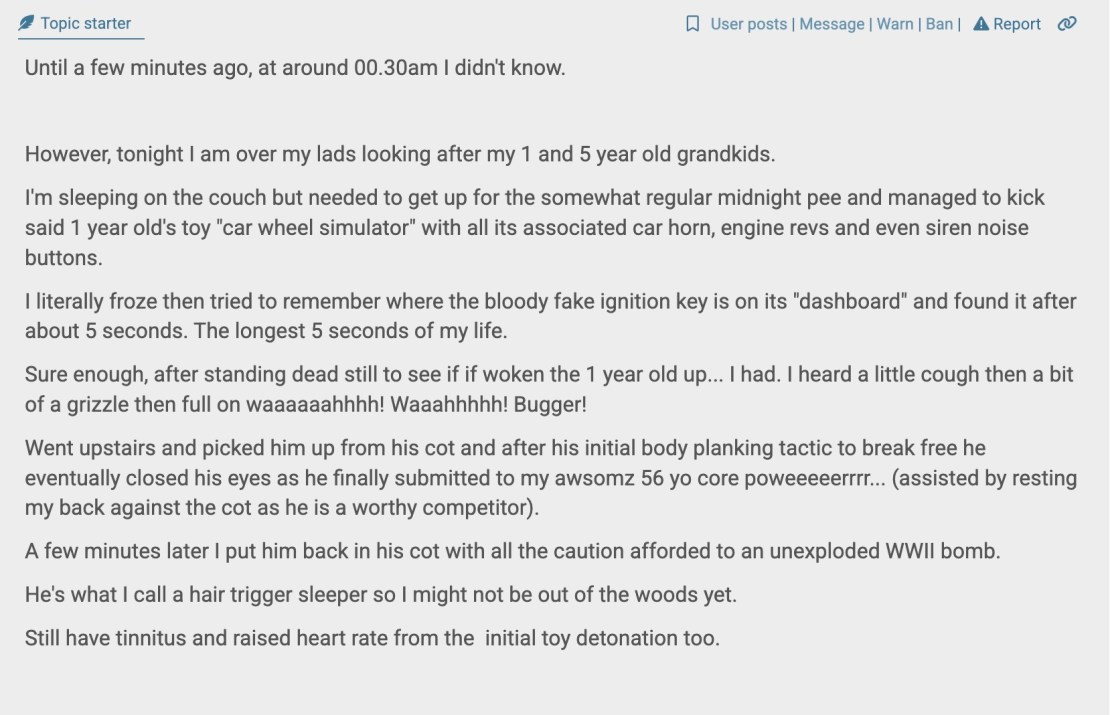Send a Message to the poster
The image size is (1110, 715).
pos(832,24)
